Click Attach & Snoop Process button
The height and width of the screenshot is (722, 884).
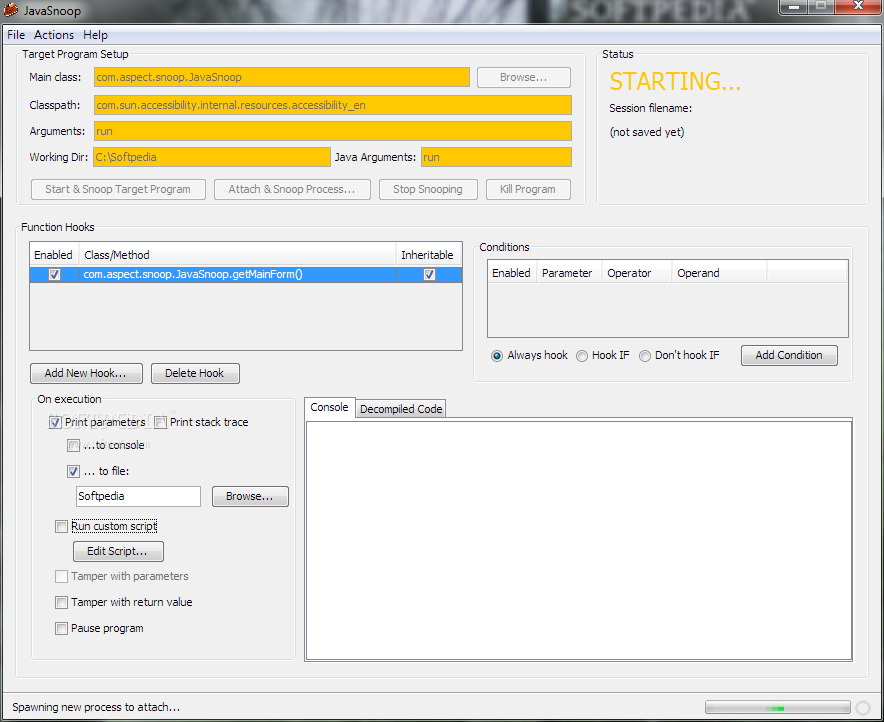tap(292, 189)
